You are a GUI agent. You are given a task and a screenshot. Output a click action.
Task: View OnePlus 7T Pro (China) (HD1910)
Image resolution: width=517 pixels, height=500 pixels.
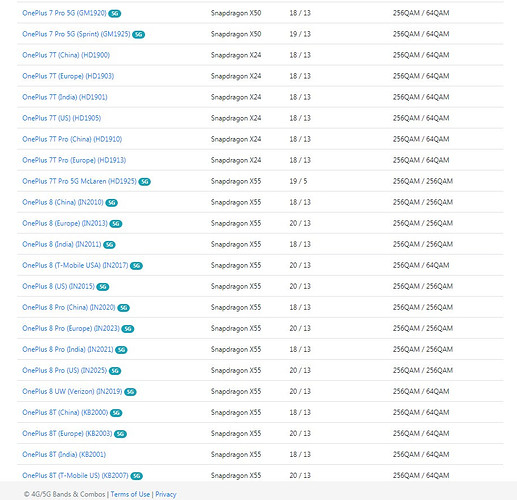coord(72,139)
